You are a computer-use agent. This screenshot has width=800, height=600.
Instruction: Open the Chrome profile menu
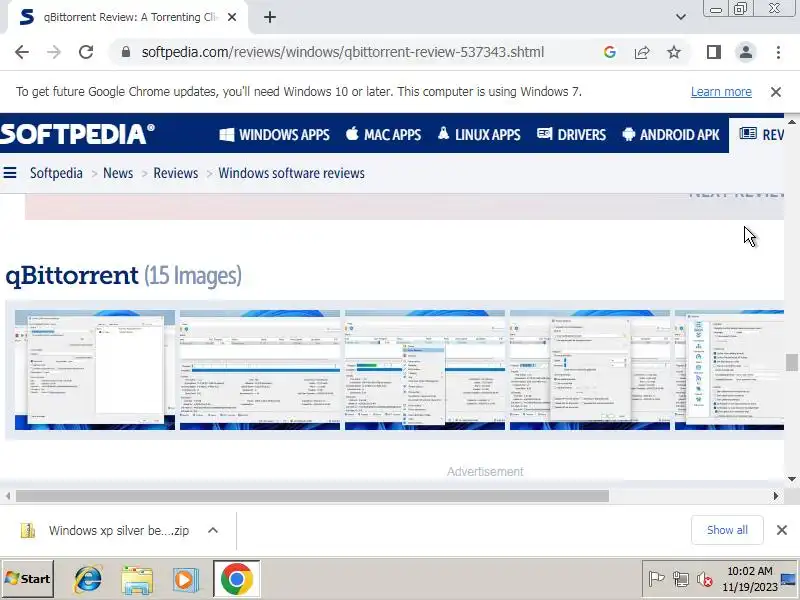pos(745,52)
